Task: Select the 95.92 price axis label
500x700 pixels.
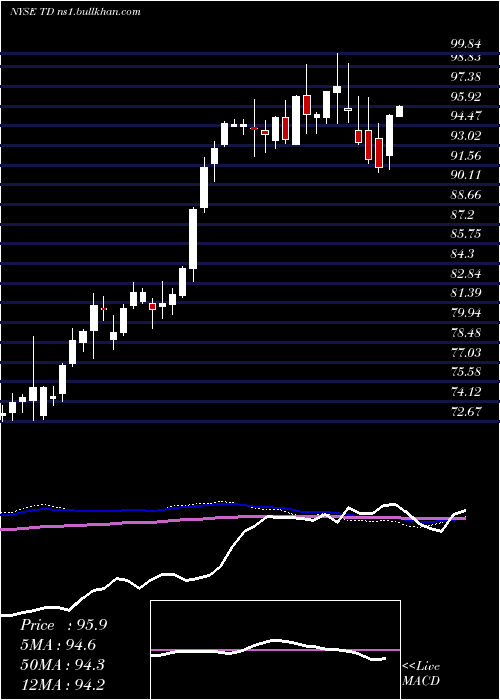Action: click(x=466, y=96)
